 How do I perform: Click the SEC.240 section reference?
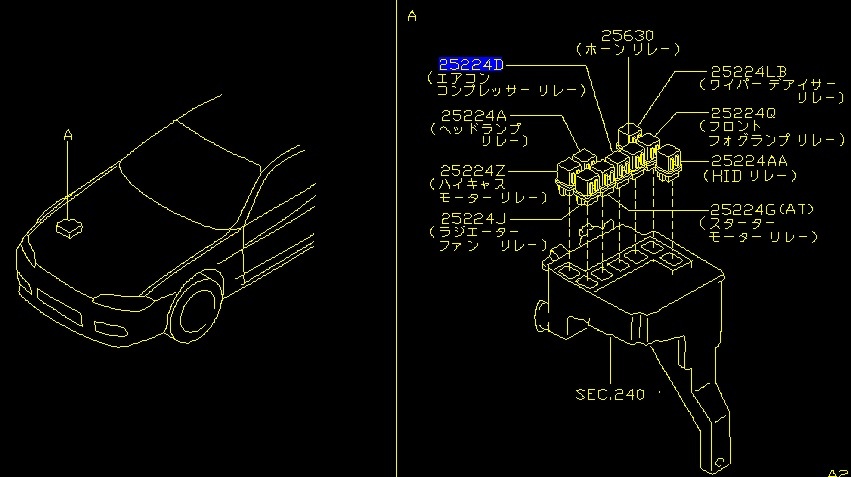coord(610,394)
